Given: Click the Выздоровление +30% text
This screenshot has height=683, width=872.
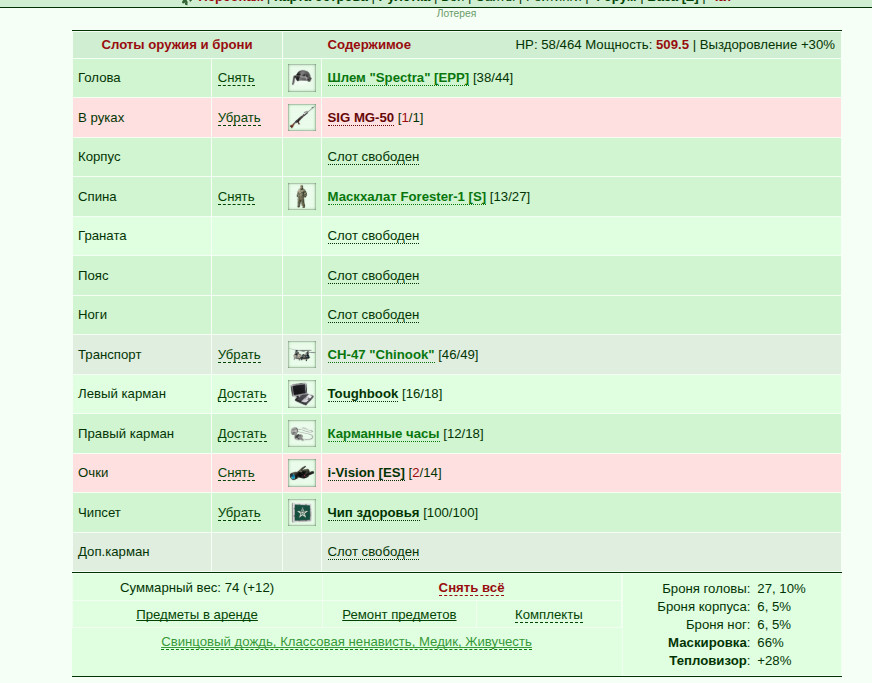Looking at the screenshot, I should click(x=767, y=44).
